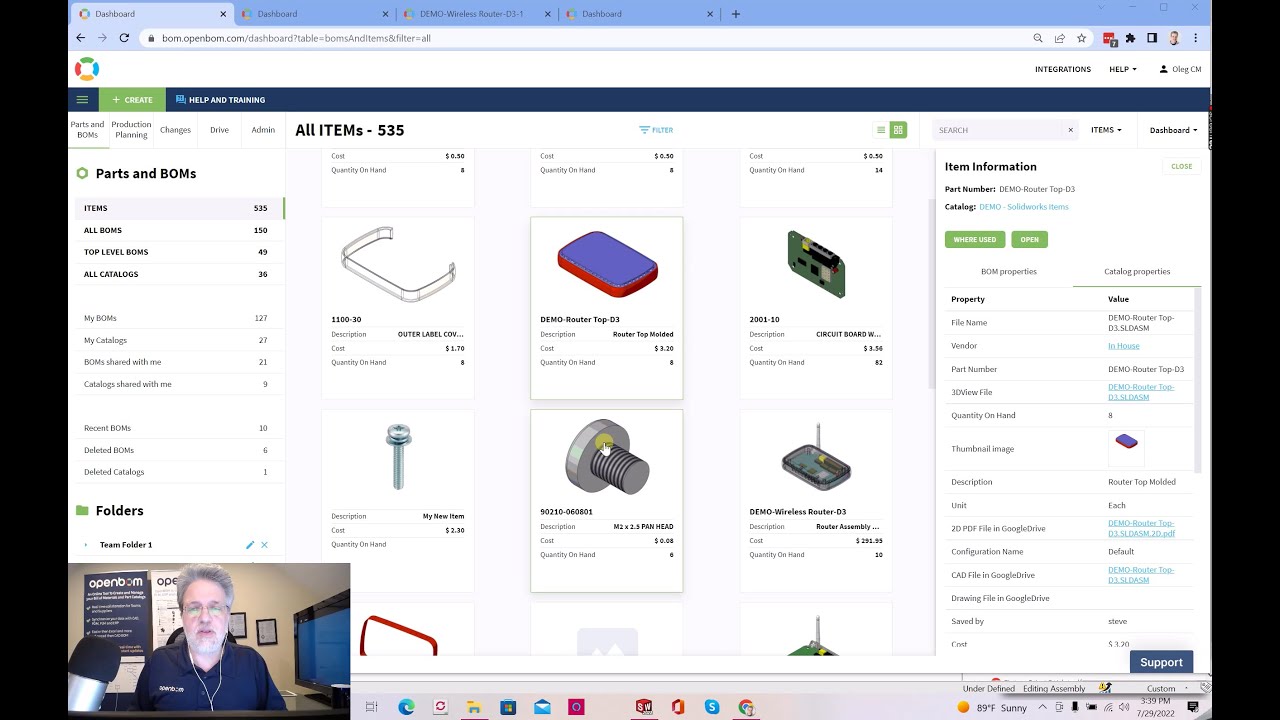Expand the ITEMS search scope dropdown
The height and width of the screenshot is (720, 1280).
coord(1105,130)
